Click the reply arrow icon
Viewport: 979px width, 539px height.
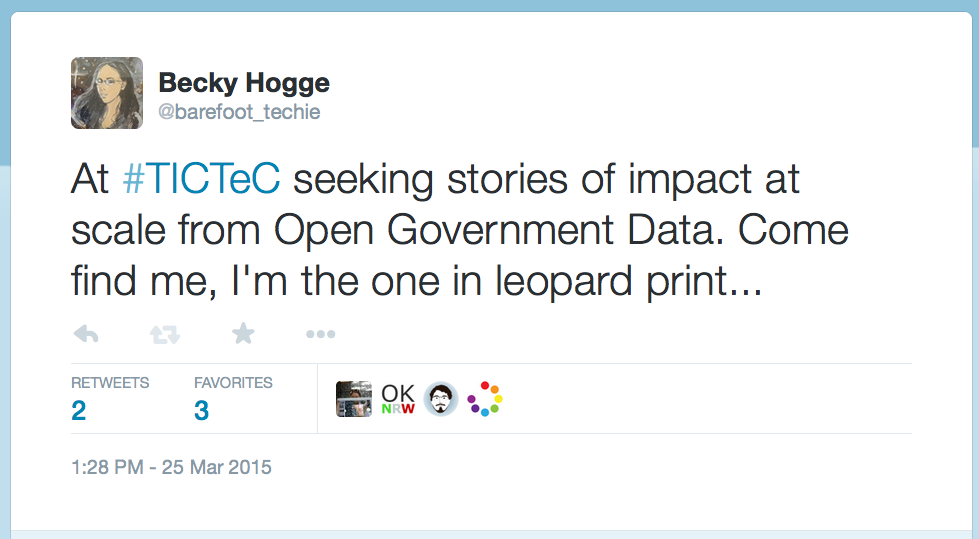(86, 334)
